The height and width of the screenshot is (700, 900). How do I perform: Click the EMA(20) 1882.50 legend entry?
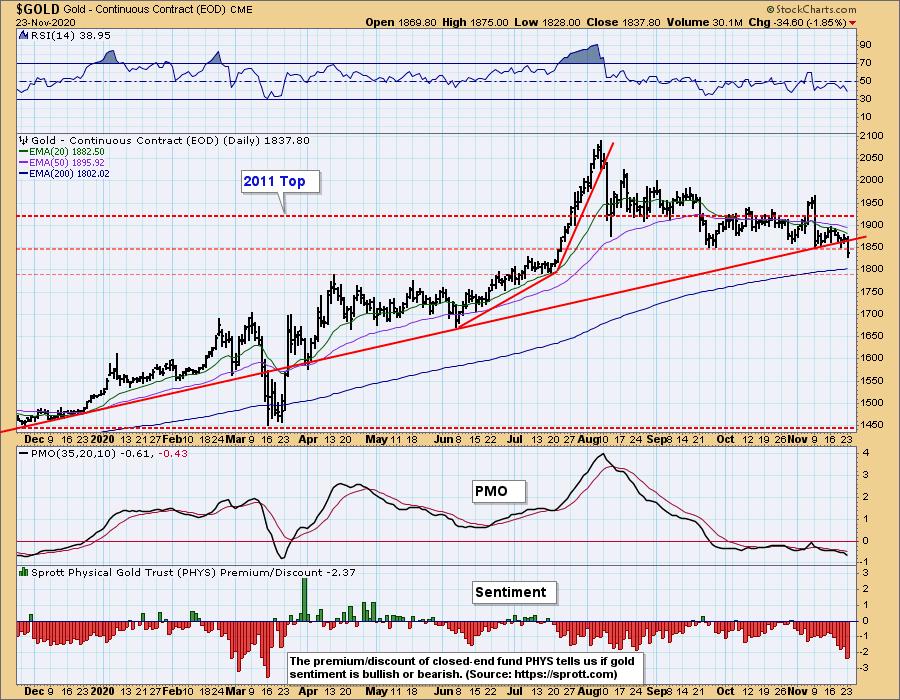pyautogui.click(x=62, y=151)
